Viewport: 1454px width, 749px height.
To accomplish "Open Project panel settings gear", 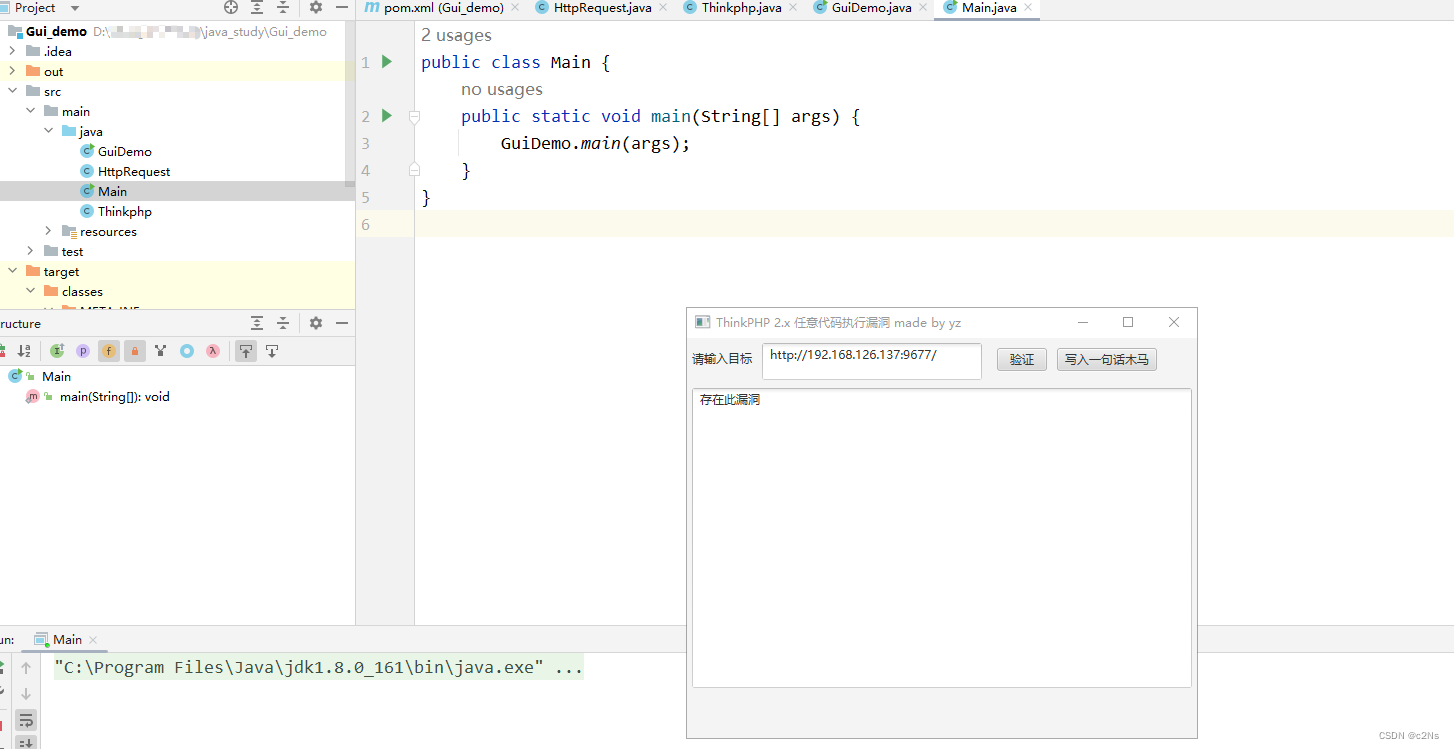I will pyautogui.click(x=316, y=7).
